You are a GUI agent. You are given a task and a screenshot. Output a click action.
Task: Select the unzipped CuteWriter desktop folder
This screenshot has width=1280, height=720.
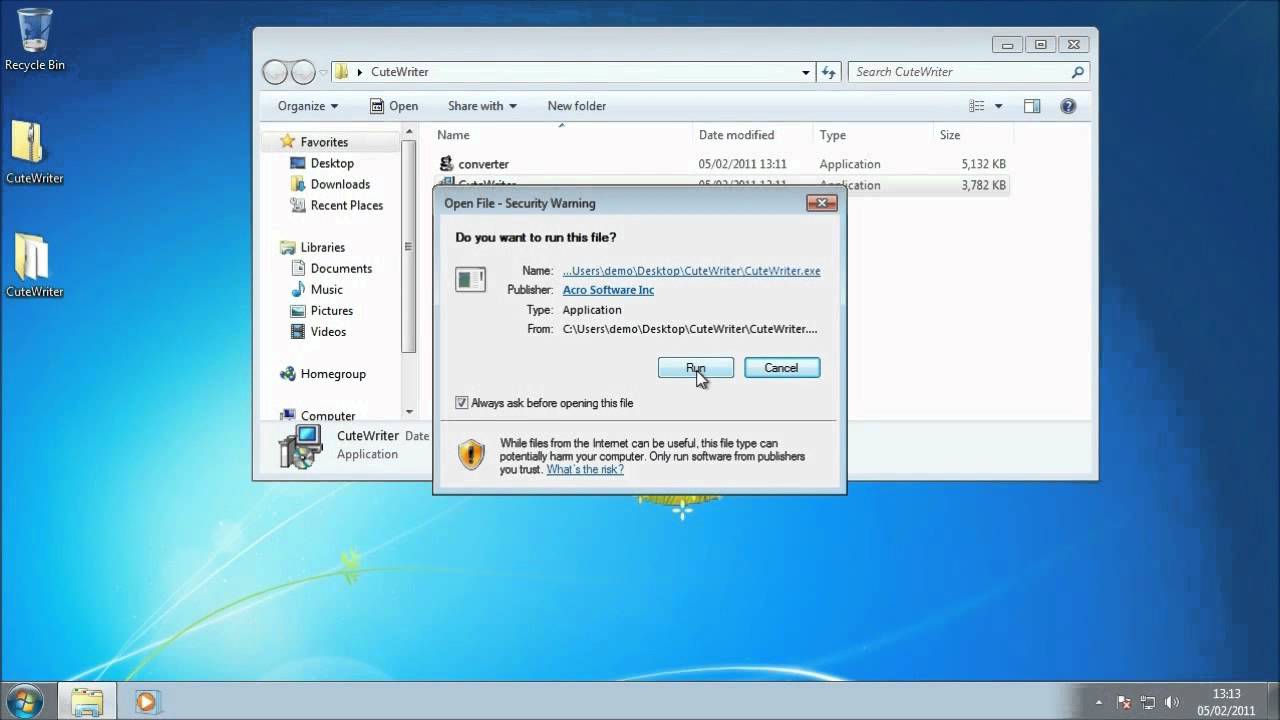coord(34,266)
